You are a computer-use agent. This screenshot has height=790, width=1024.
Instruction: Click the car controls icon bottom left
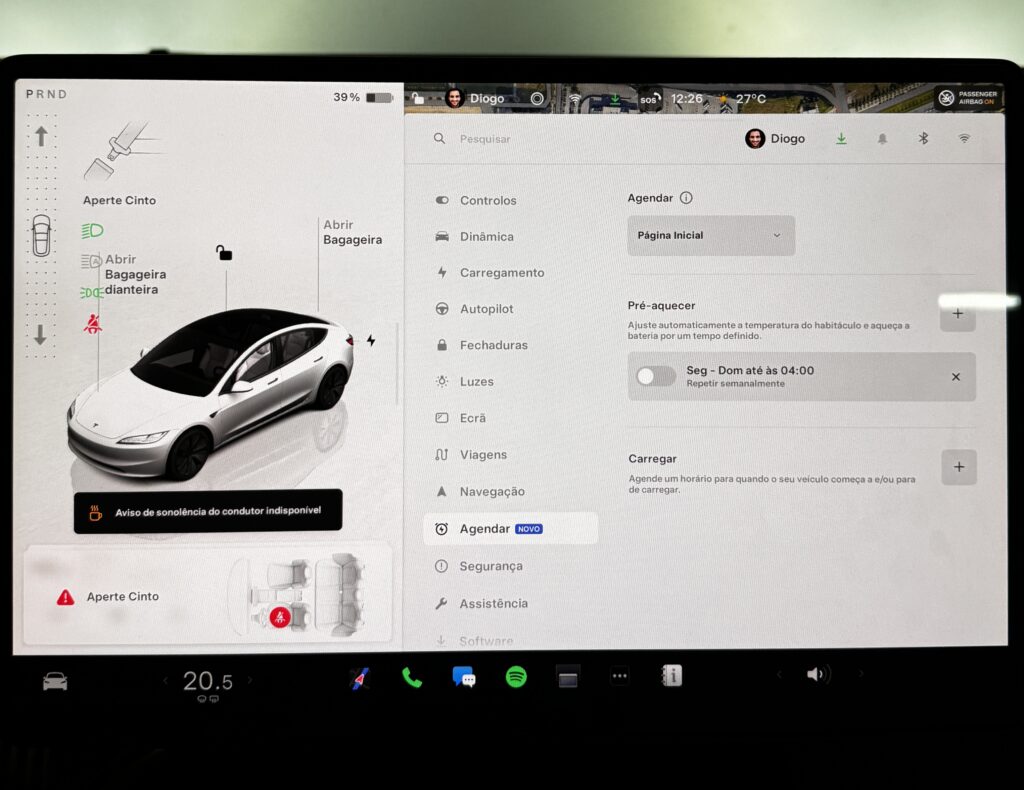point(55,681)
